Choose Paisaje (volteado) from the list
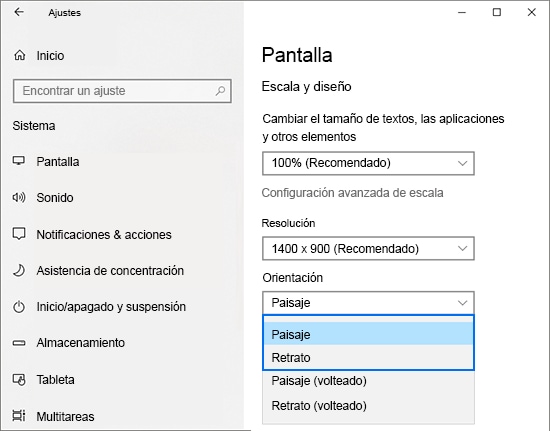Screen dimensions: 550x431 tap(368, 381)
